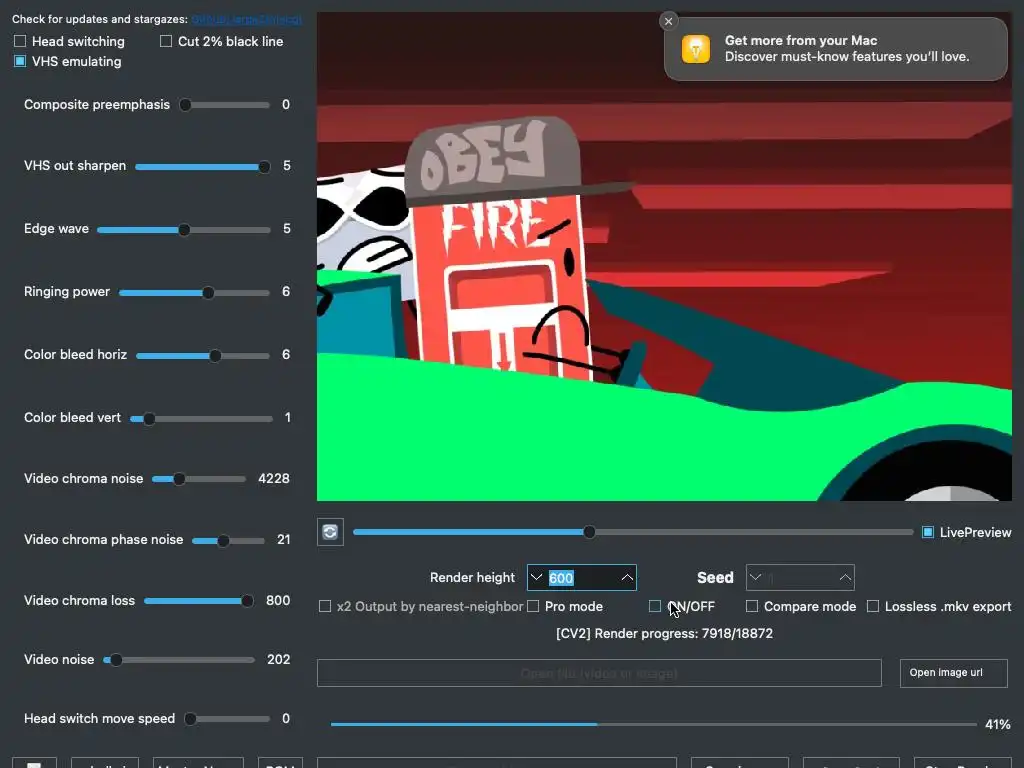Dismiss the Get more from your Mac notification

coord(668,22)
